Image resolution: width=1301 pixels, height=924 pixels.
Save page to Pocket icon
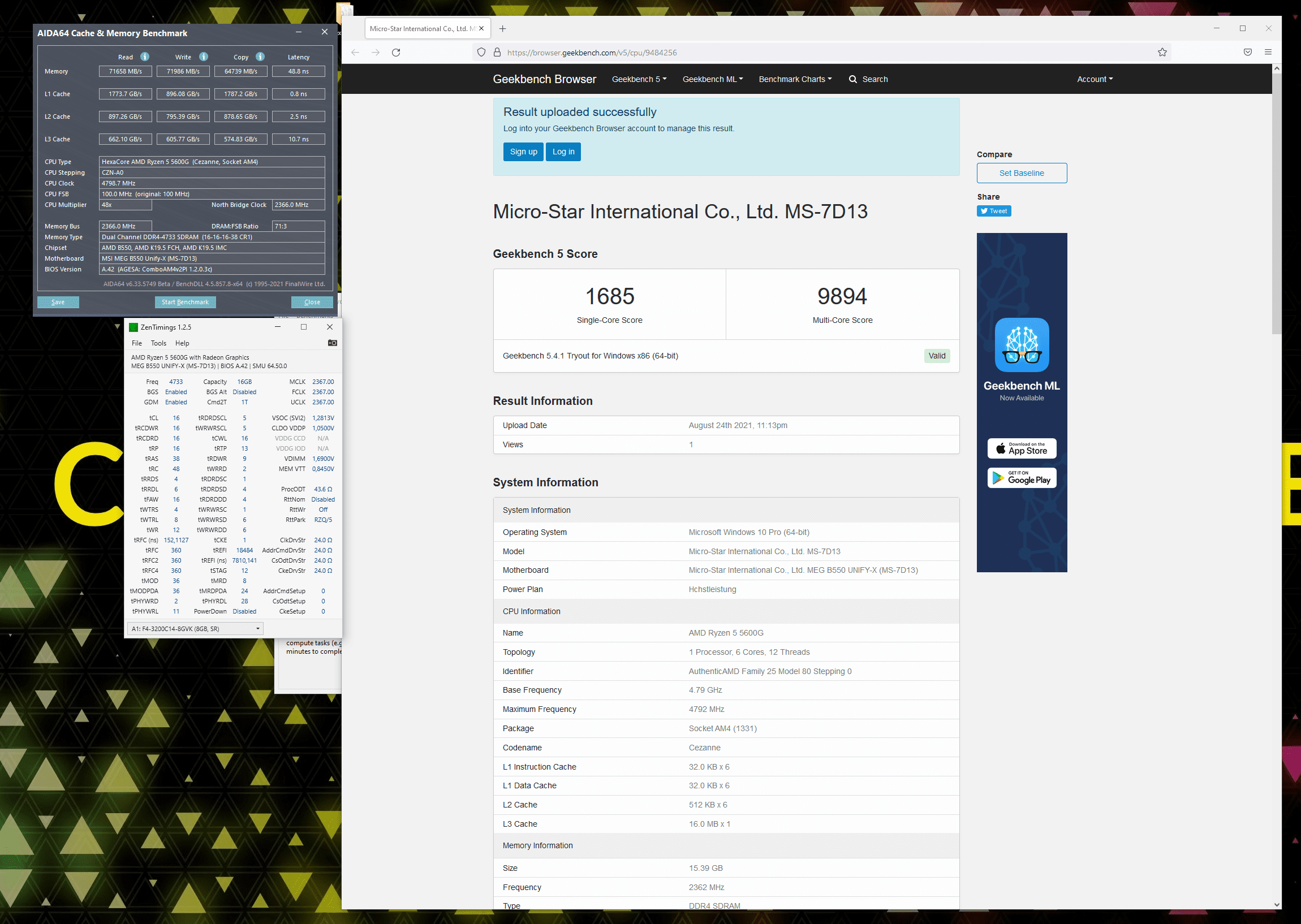[1247, 53]
